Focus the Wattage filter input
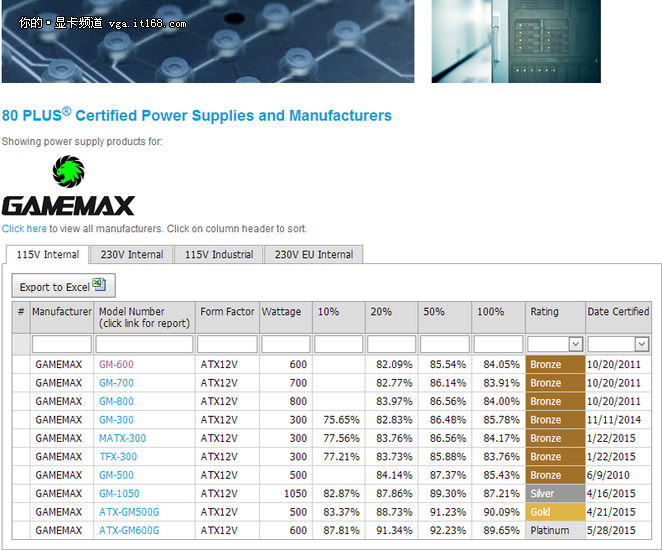The image size is (662, 550). 286,344
